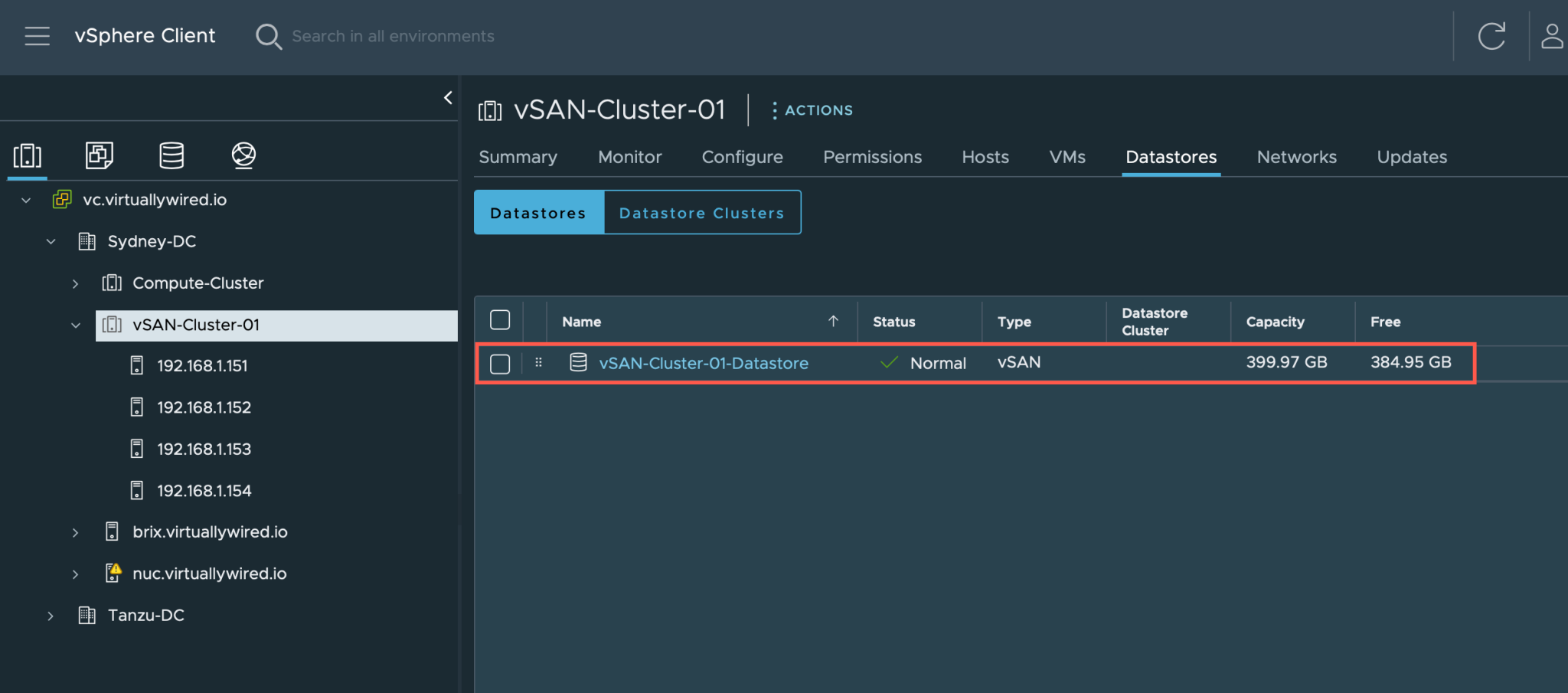This screenshot has width=1568, height=693.
Task: Select the Datastores main tab
Action: point(1171,157)
